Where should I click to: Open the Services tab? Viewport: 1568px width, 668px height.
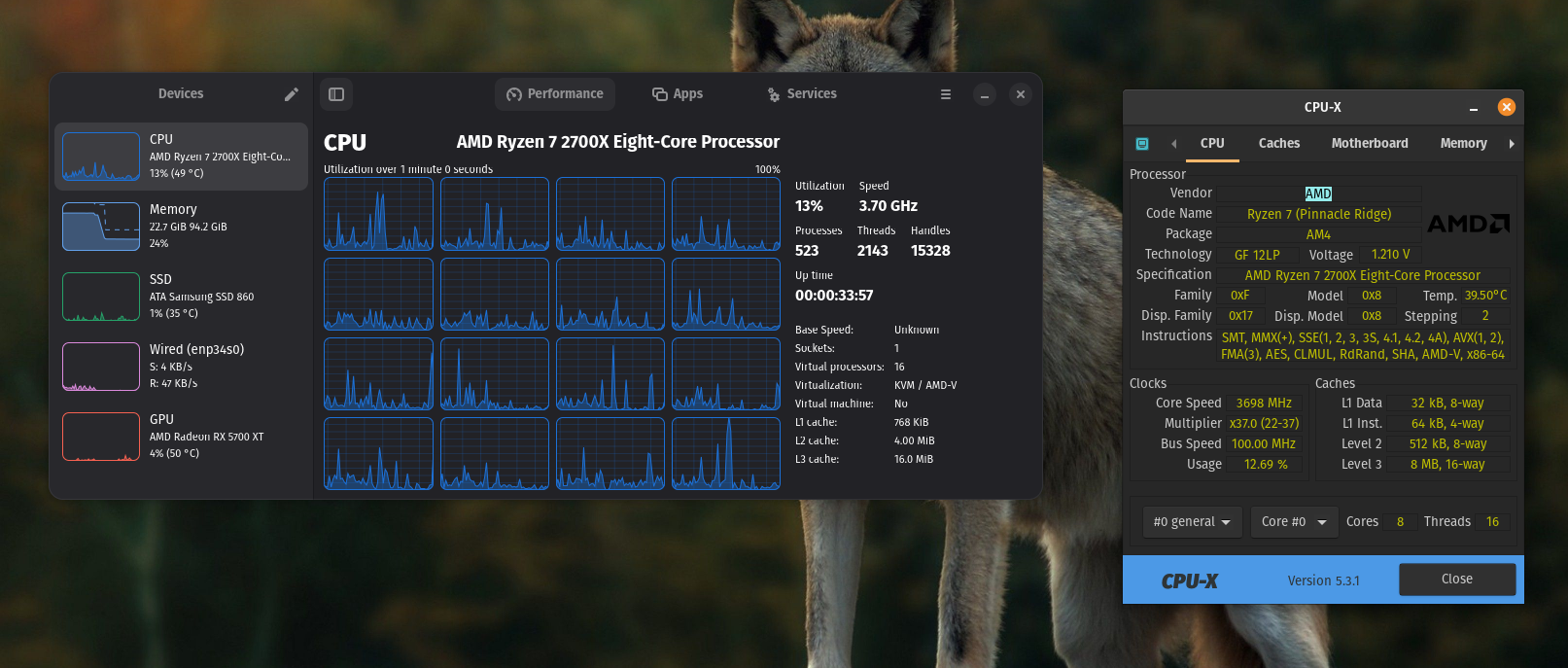pyautogui.click(x=802, y=94)
